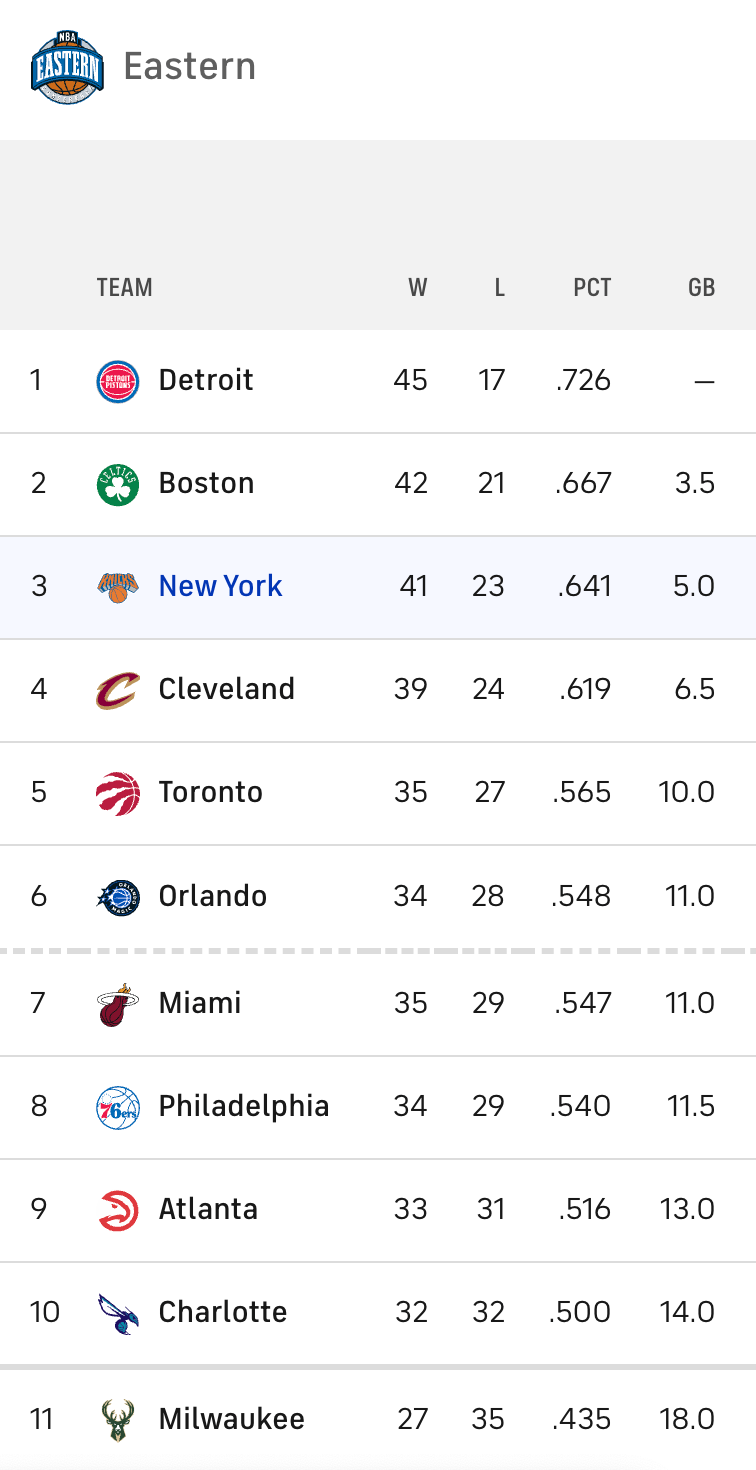Sort standings by the PCT column header

click(592, 288)
